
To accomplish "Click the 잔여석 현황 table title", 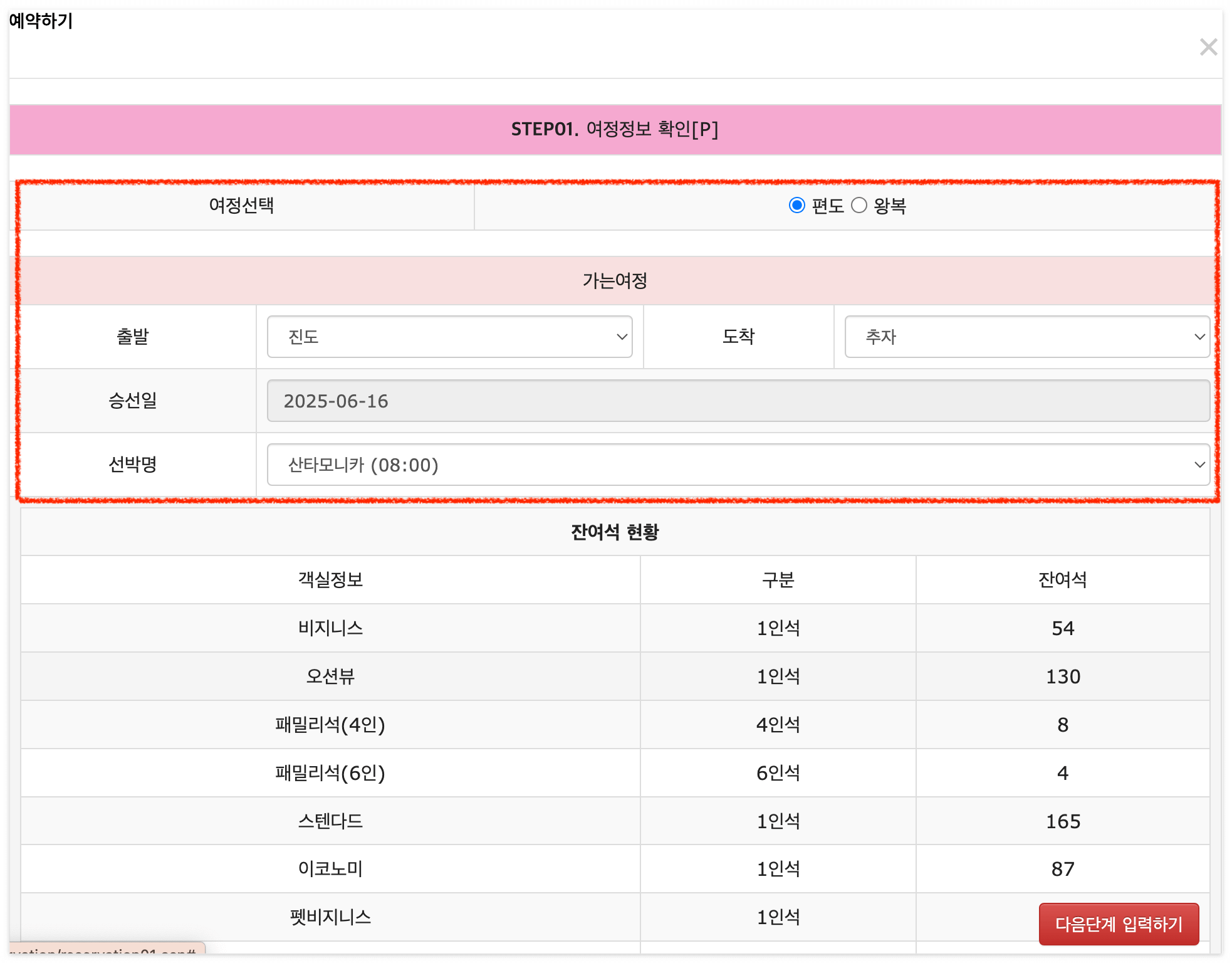I will [x=615, y=532].
